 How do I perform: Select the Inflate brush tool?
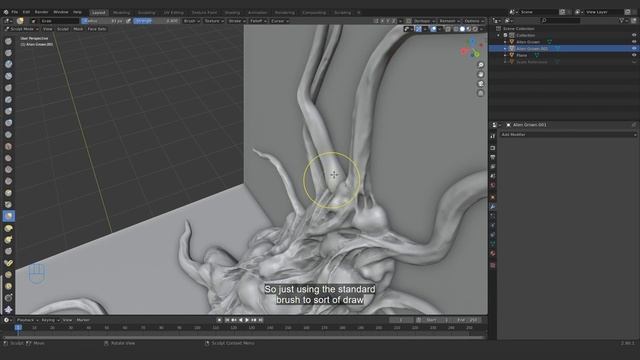point(8,111)
